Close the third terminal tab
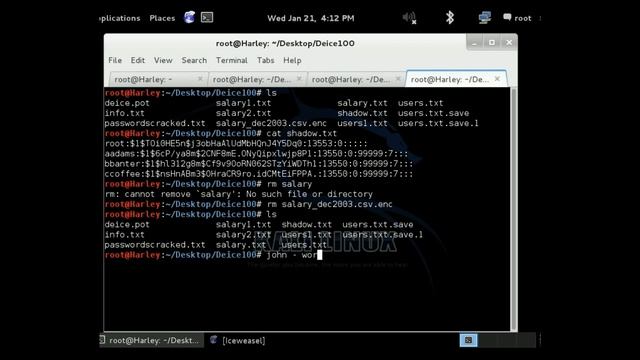The width and height of the screenshot is (640, 360). coord(398,79)
